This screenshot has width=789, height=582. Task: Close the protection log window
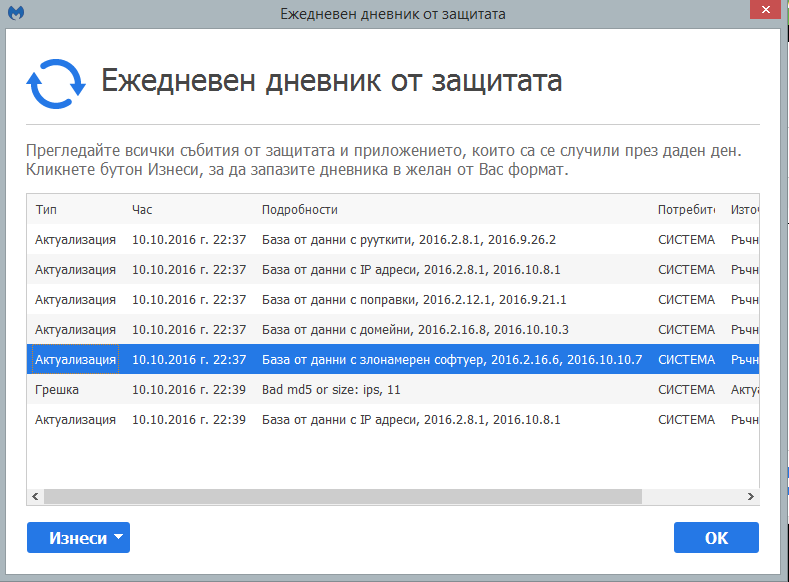pos(765,10)
